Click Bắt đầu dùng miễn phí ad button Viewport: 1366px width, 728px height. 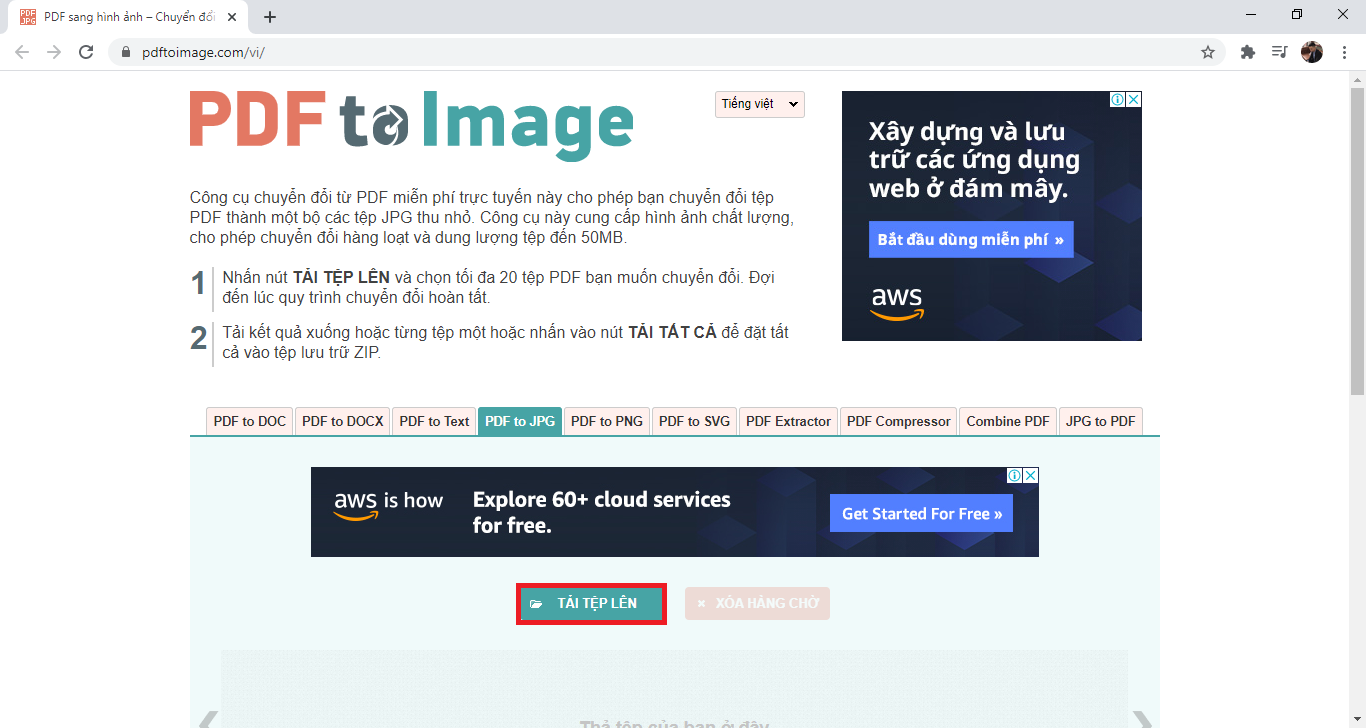(x=971, y=240)
